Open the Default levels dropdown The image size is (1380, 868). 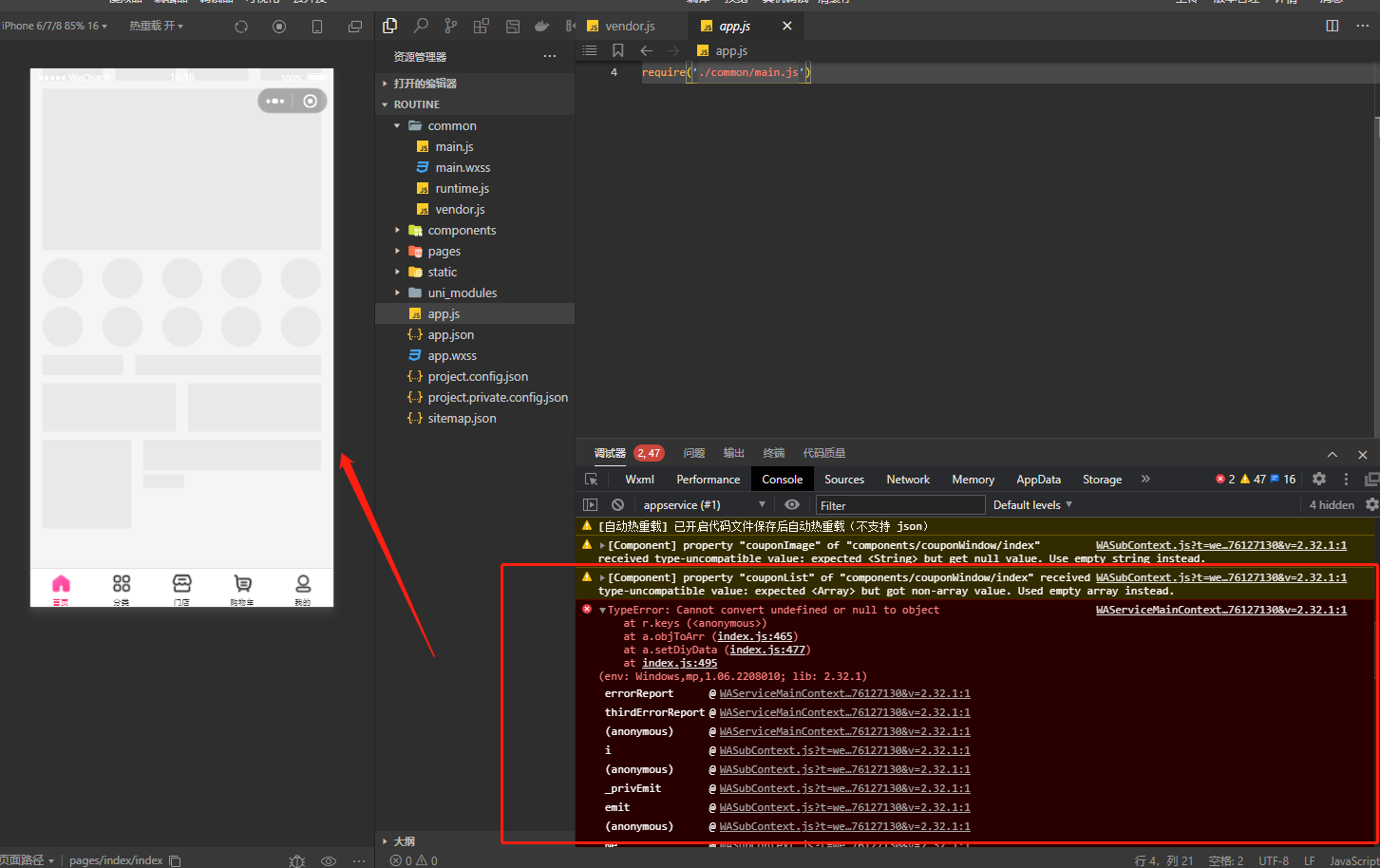tap(1032, 505)
